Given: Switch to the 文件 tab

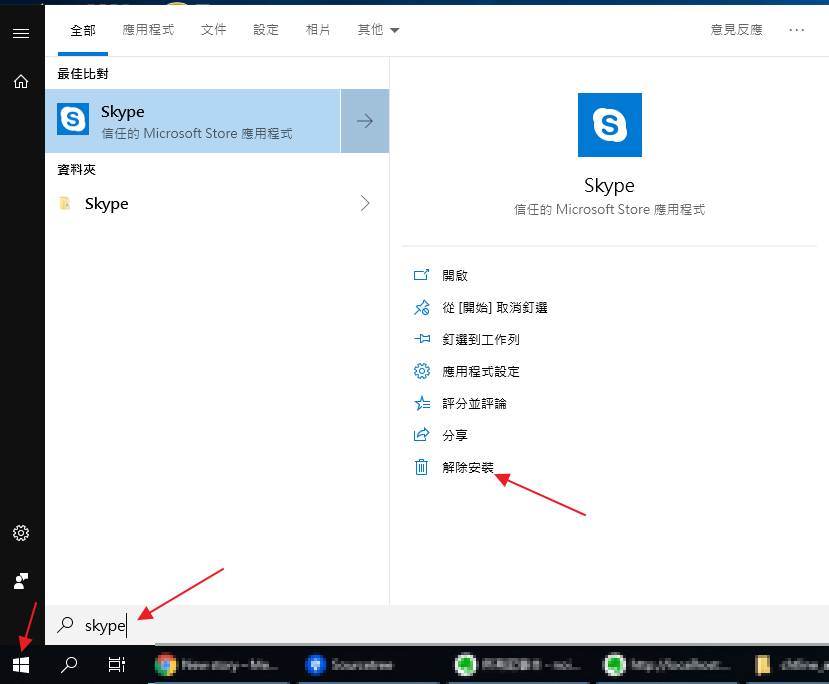Looking at the screenshot, I should pyautogui.click(x=214, y=30).
